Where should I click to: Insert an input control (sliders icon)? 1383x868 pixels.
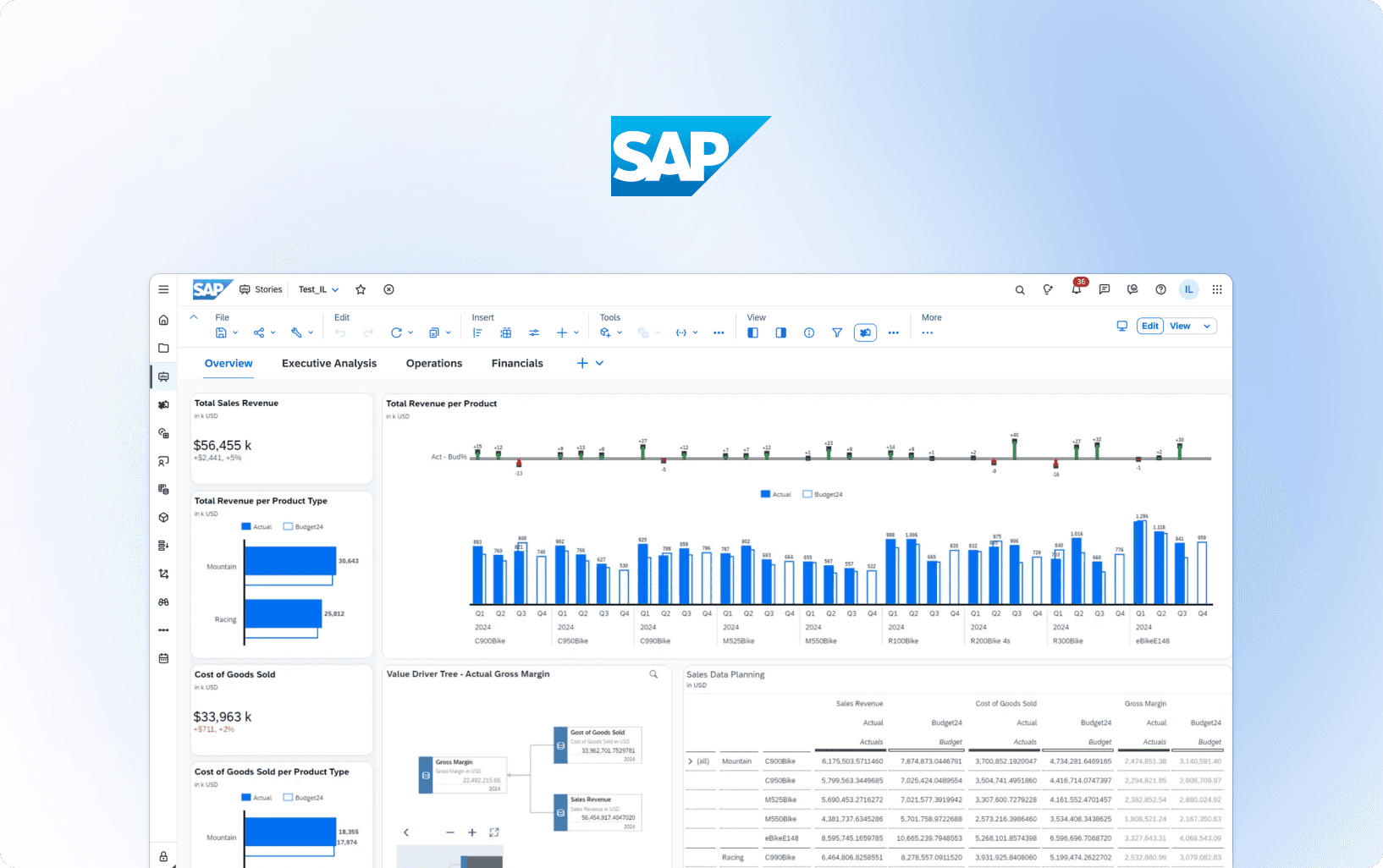click(x=534, y=332)
